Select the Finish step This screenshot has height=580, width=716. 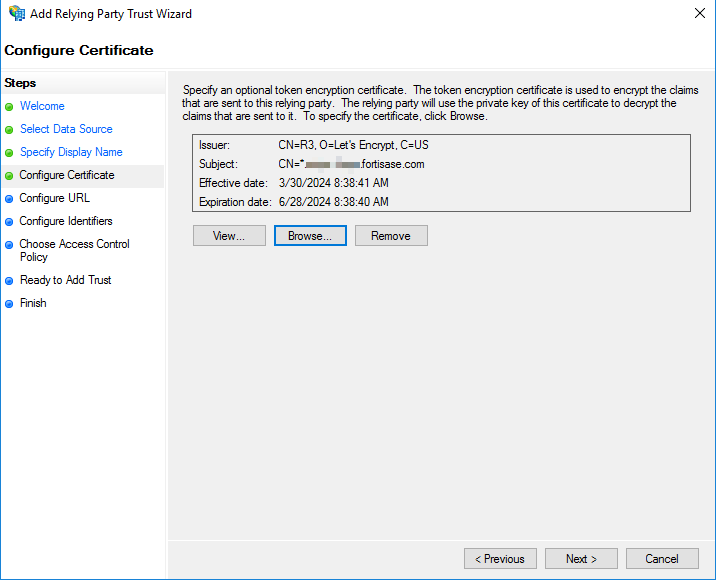(x=33, y=303)
